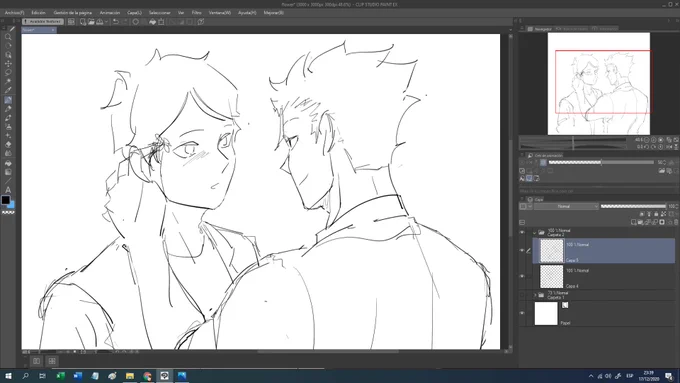Select the Rotate view tool
The height and width of the screenshot is (383, 680).
click(8, 46)
